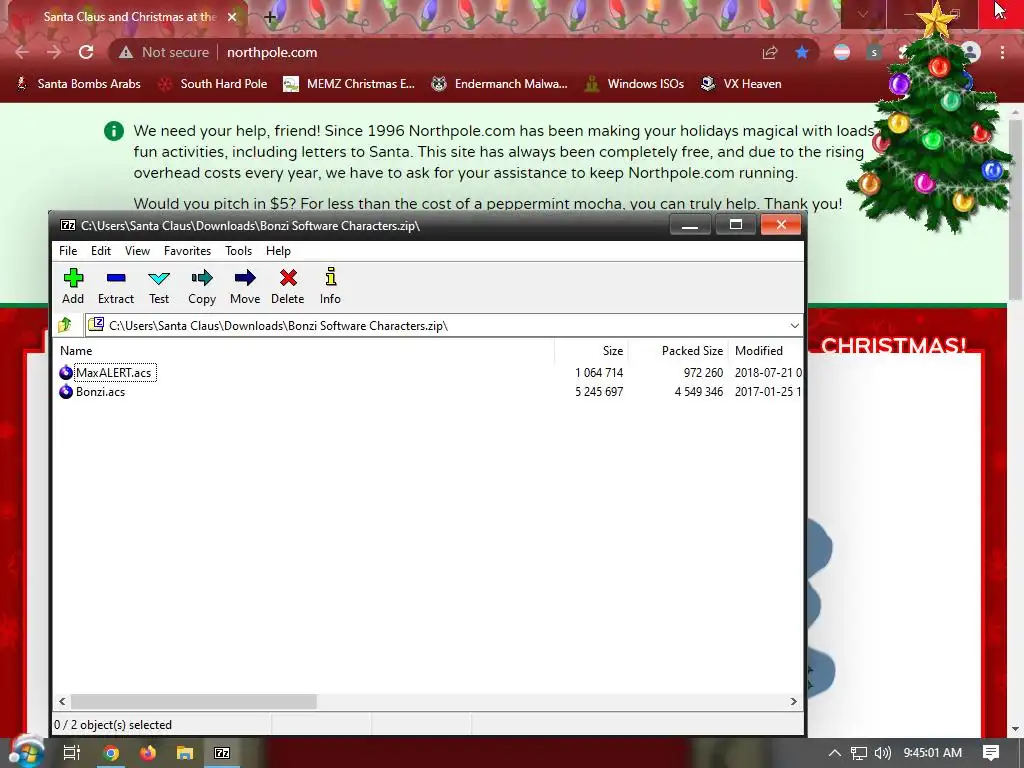Click the Add button in 7-Zip toolbar

73,286
